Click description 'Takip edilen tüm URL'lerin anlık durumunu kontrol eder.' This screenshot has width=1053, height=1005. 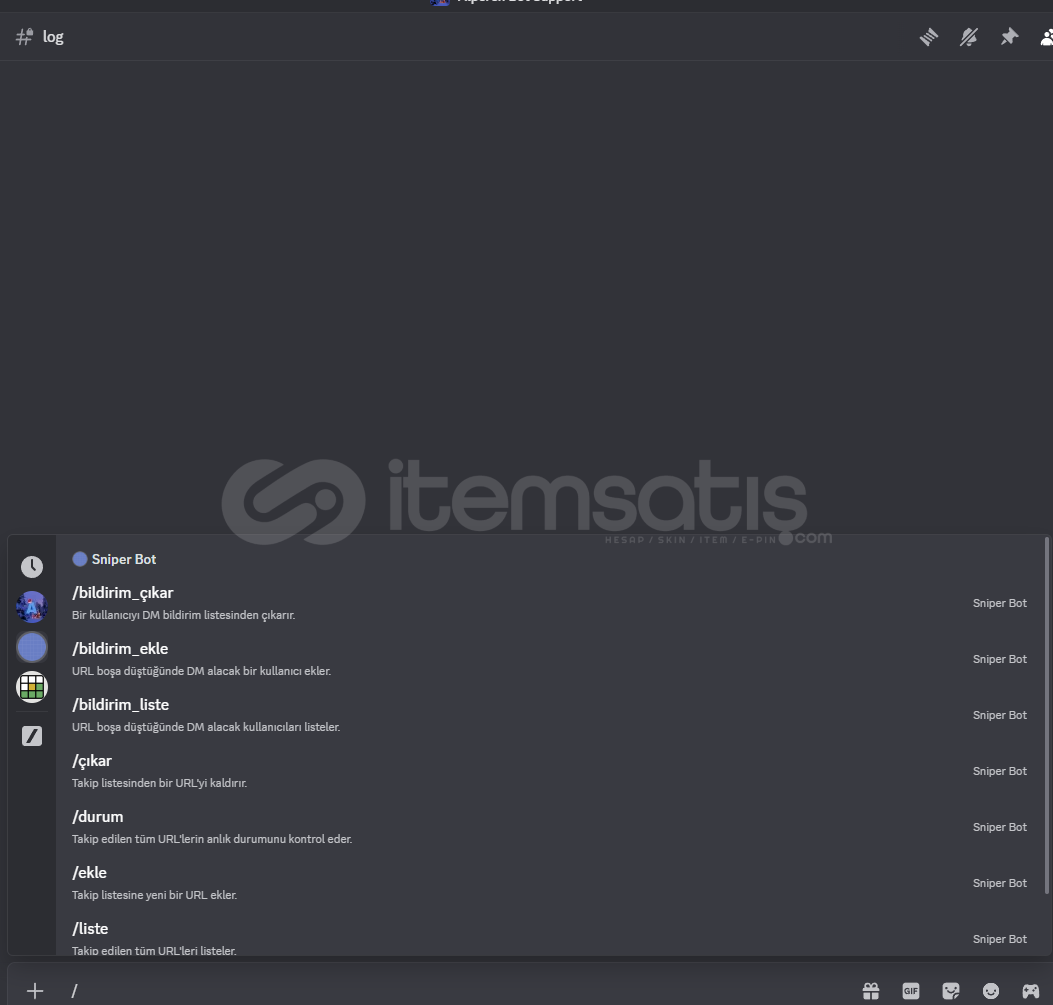click(x=212, y=839)
